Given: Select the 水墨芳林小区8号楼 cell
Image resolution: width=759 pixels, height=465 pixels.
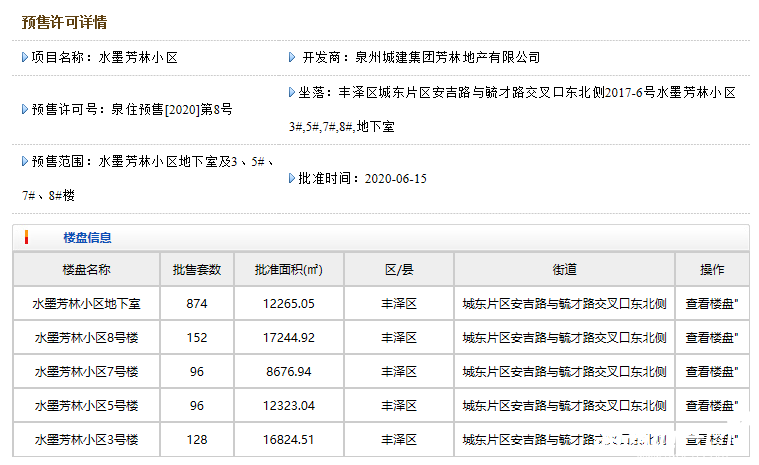Looking at the screenshot, I should point(87,338).
